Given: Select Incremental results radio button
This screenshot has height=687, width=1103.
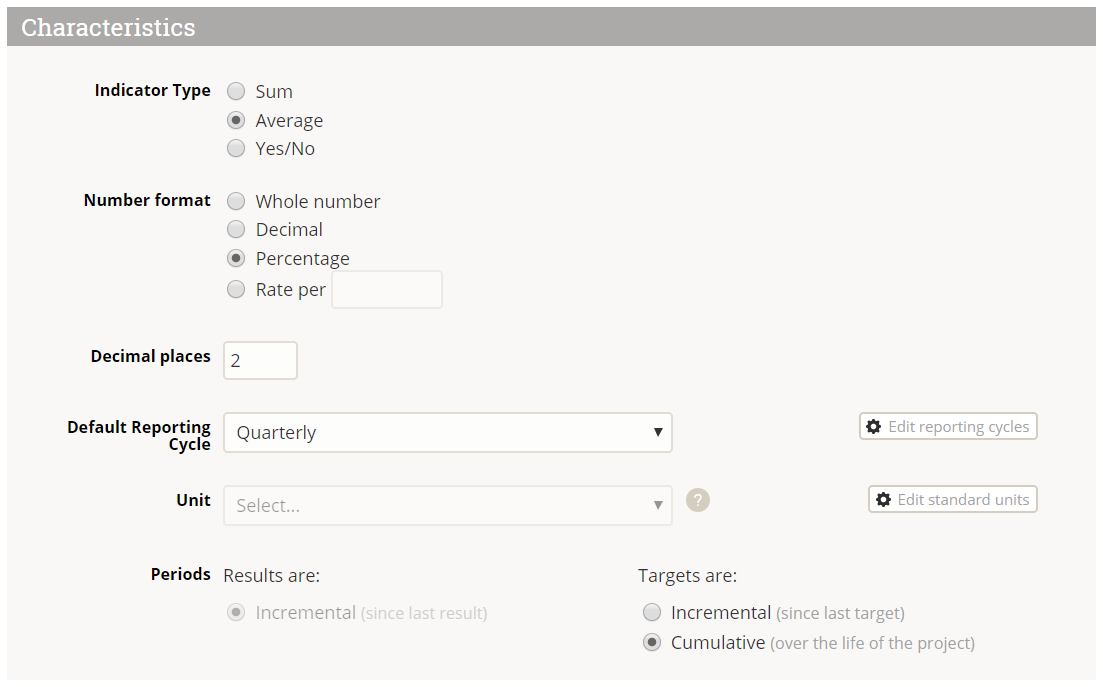Looking at the screenshot, I should click(x=236, y=612).
